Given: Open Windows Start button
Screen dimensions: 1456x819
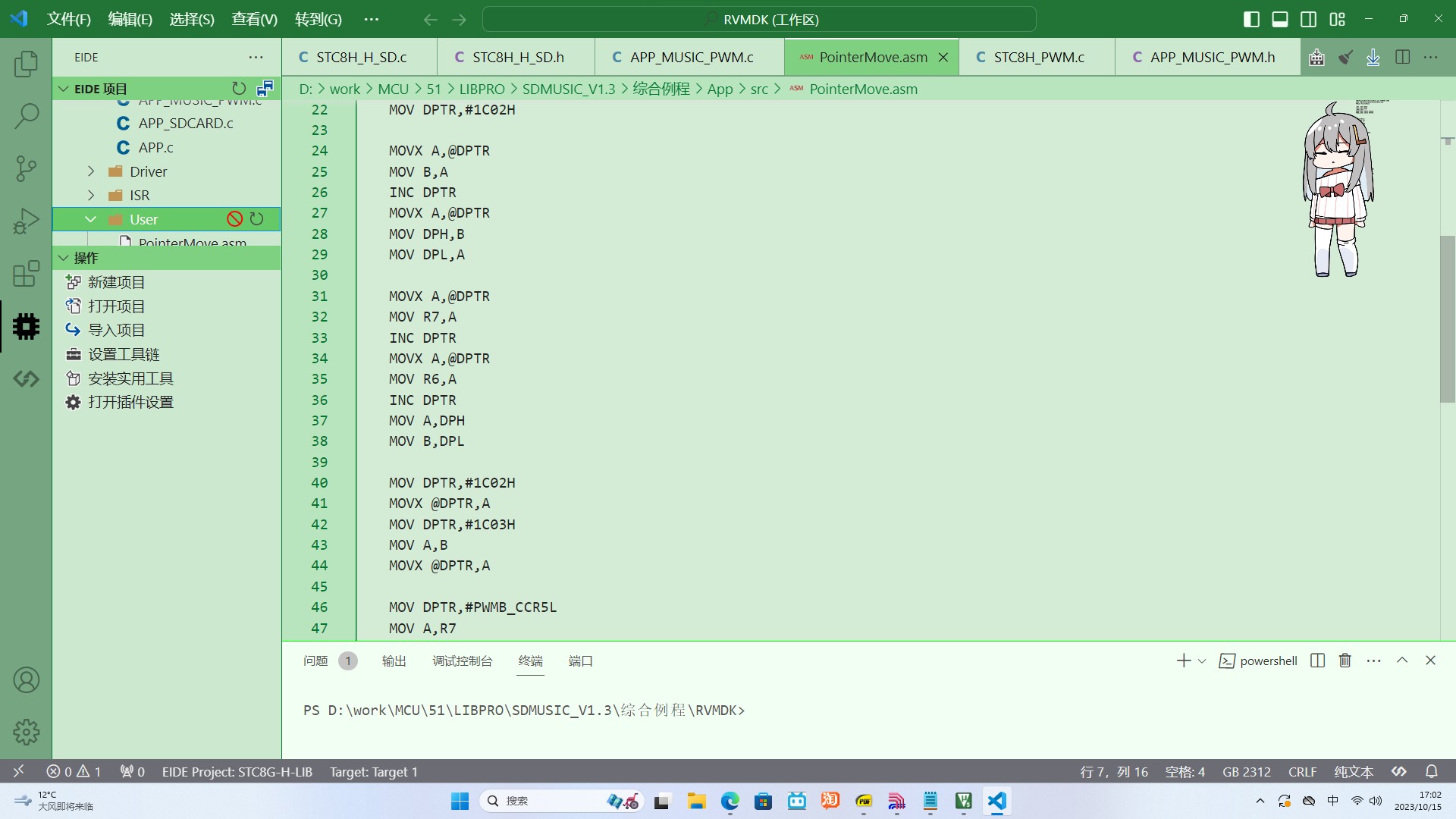Looking at the screenshot, I should (460, 801).
